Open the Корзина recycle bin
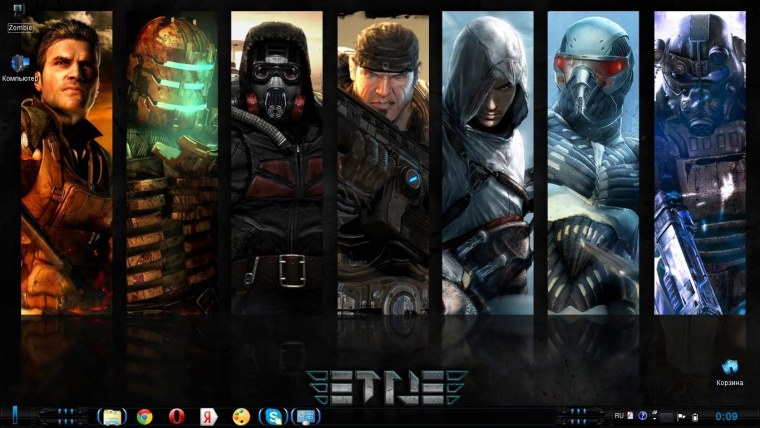 point(729,372)
